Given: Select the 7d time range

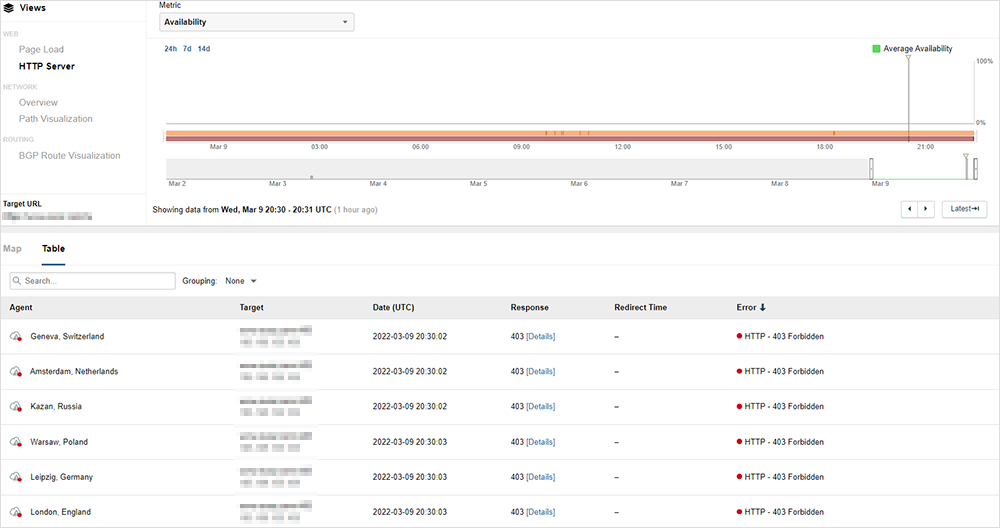Looking at the screenshot, I should [x=187, y=48].
